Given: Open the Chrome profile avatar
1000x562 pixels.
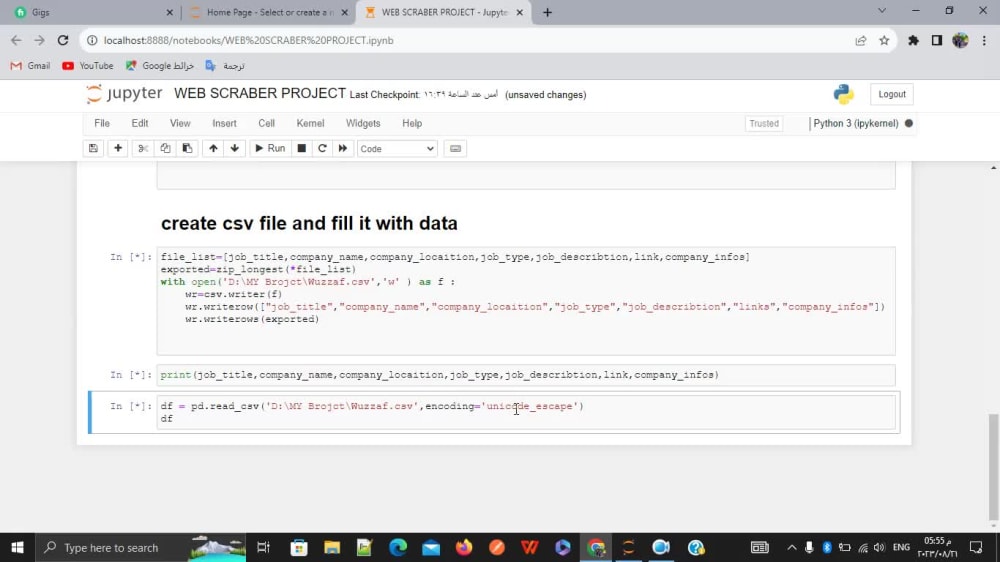Looking at the screenshot, I should point(960,40).
